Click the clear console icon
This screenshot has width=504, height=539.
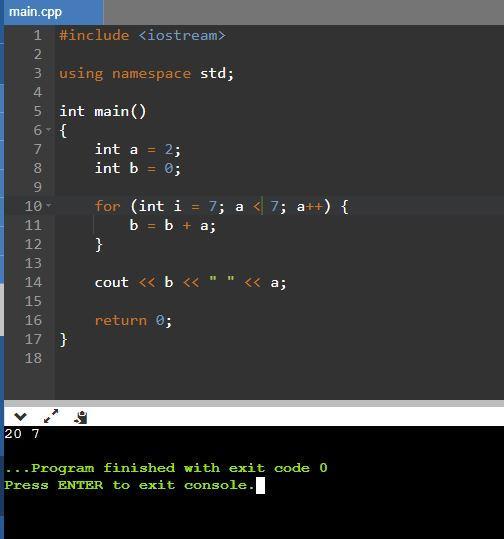(x=81, y=417)
